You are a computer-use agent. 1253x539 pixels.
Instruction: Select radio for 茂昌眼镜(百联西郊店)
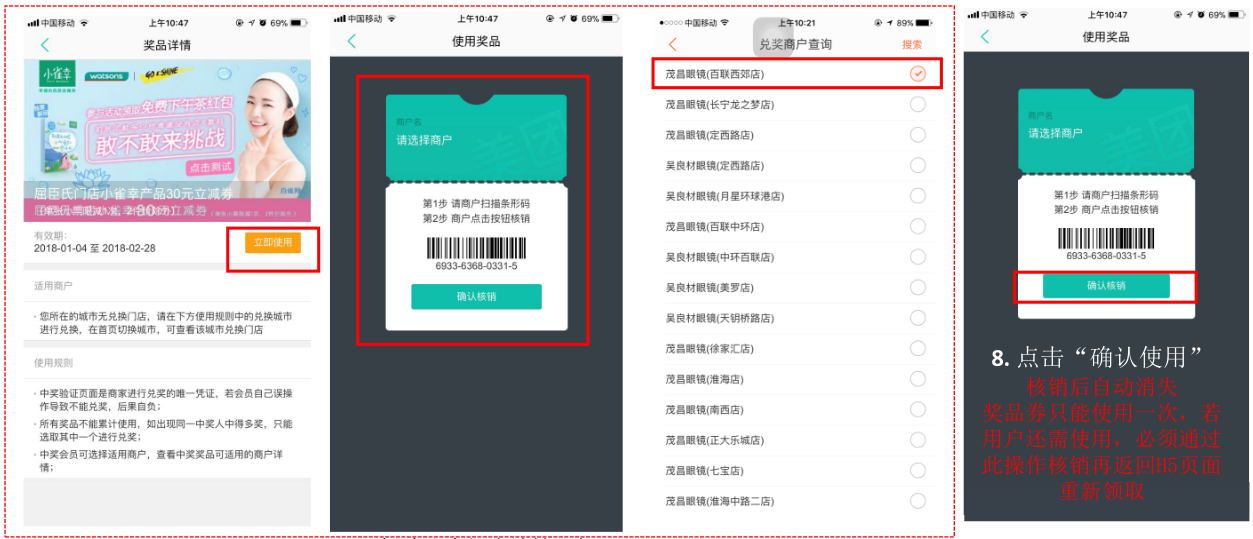click(x=918, y=74)
